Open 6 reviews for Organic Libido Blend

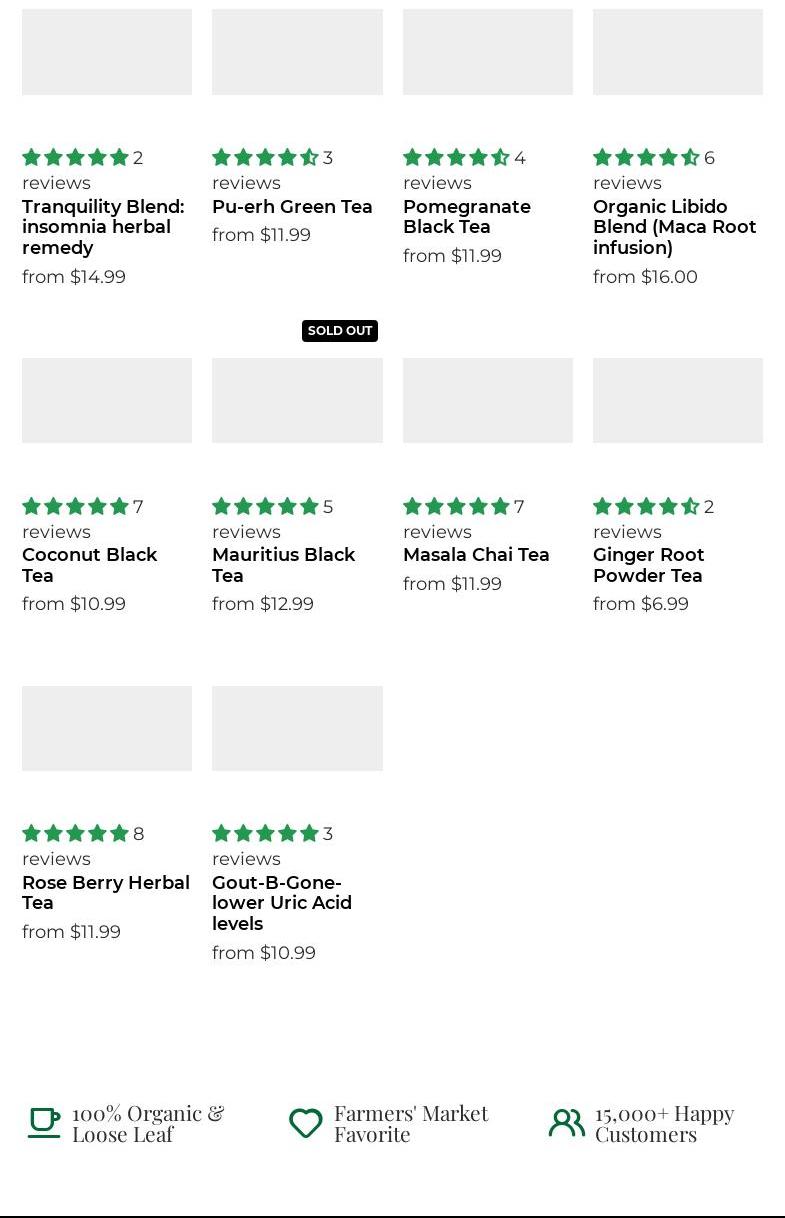pos(655,170)
